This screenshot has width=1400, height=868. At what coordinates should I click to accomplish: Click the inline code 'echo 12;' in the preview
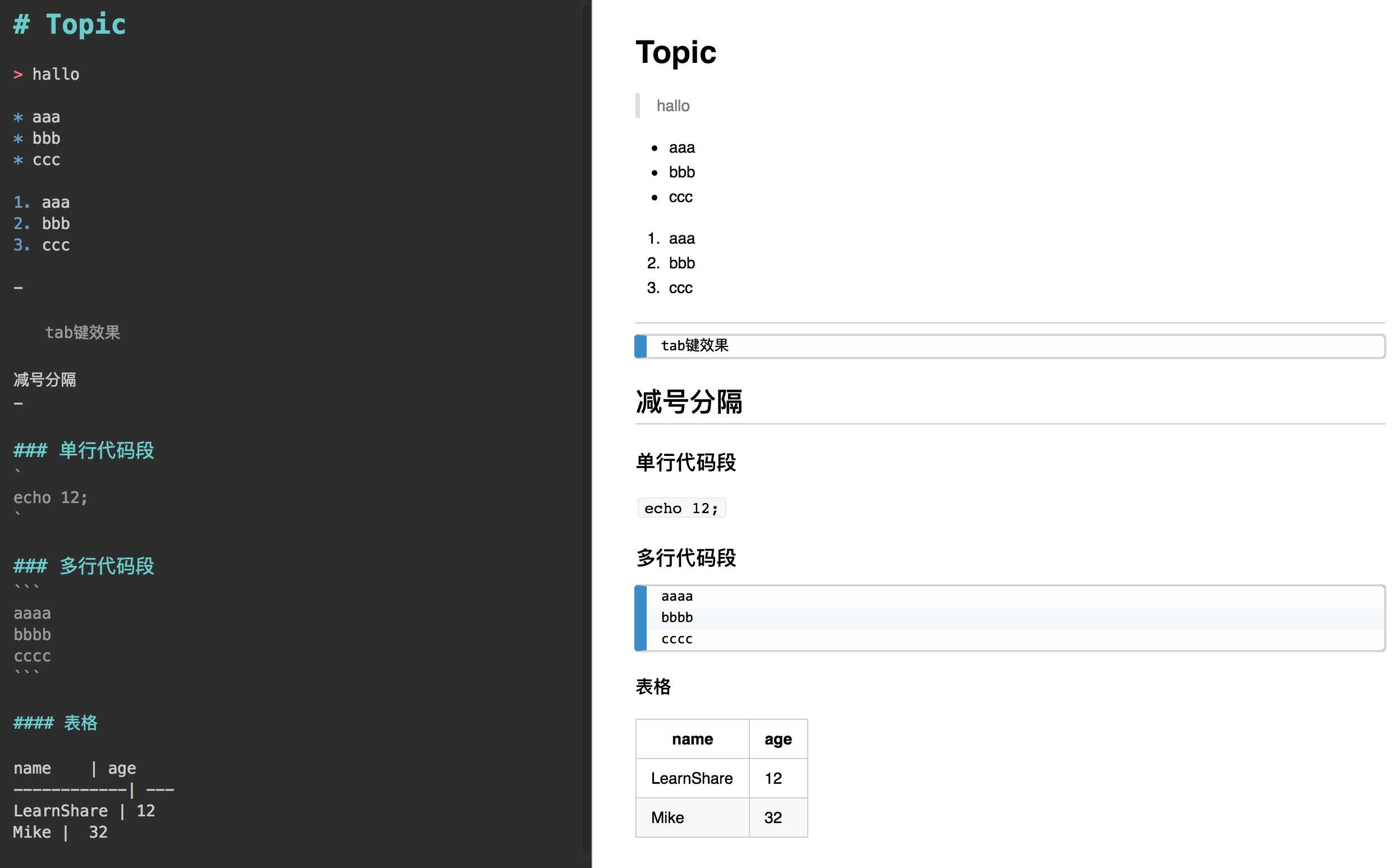coord(681,508)
